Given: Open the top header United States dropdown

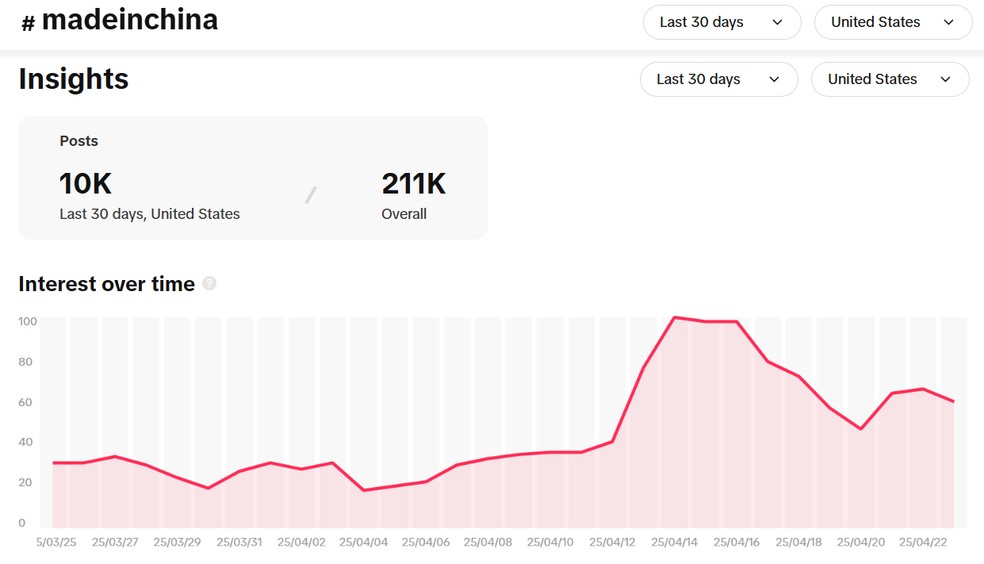Looking at the screenshot, I should [x=893, y=23].
